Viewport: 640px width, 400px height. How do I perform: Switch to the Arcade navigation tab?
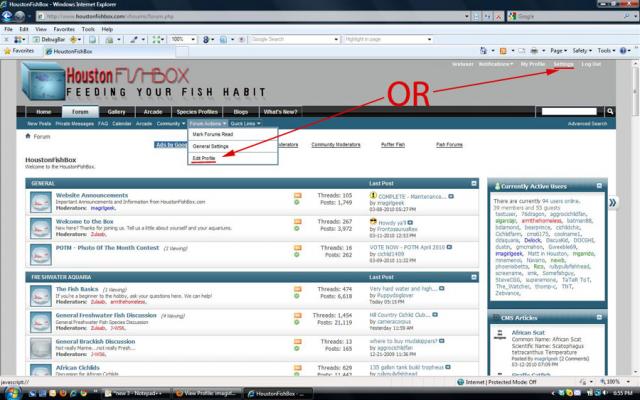coord(153,111)
